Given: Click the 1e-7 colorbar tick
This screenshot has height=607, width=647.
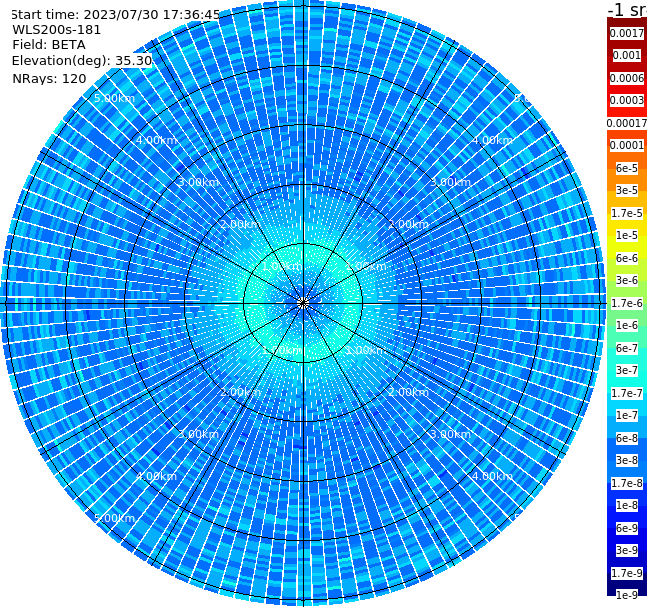Looking at the screenshot, I should pyautogui.click(x=627, y=415).
